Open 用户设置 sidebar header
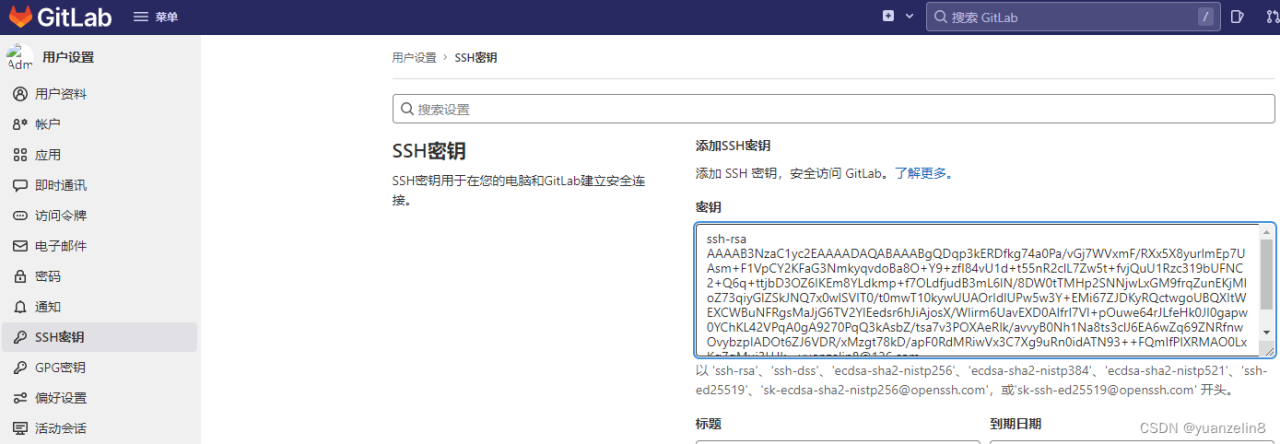The image size is (1280, 444). click(x=68, y=58)
